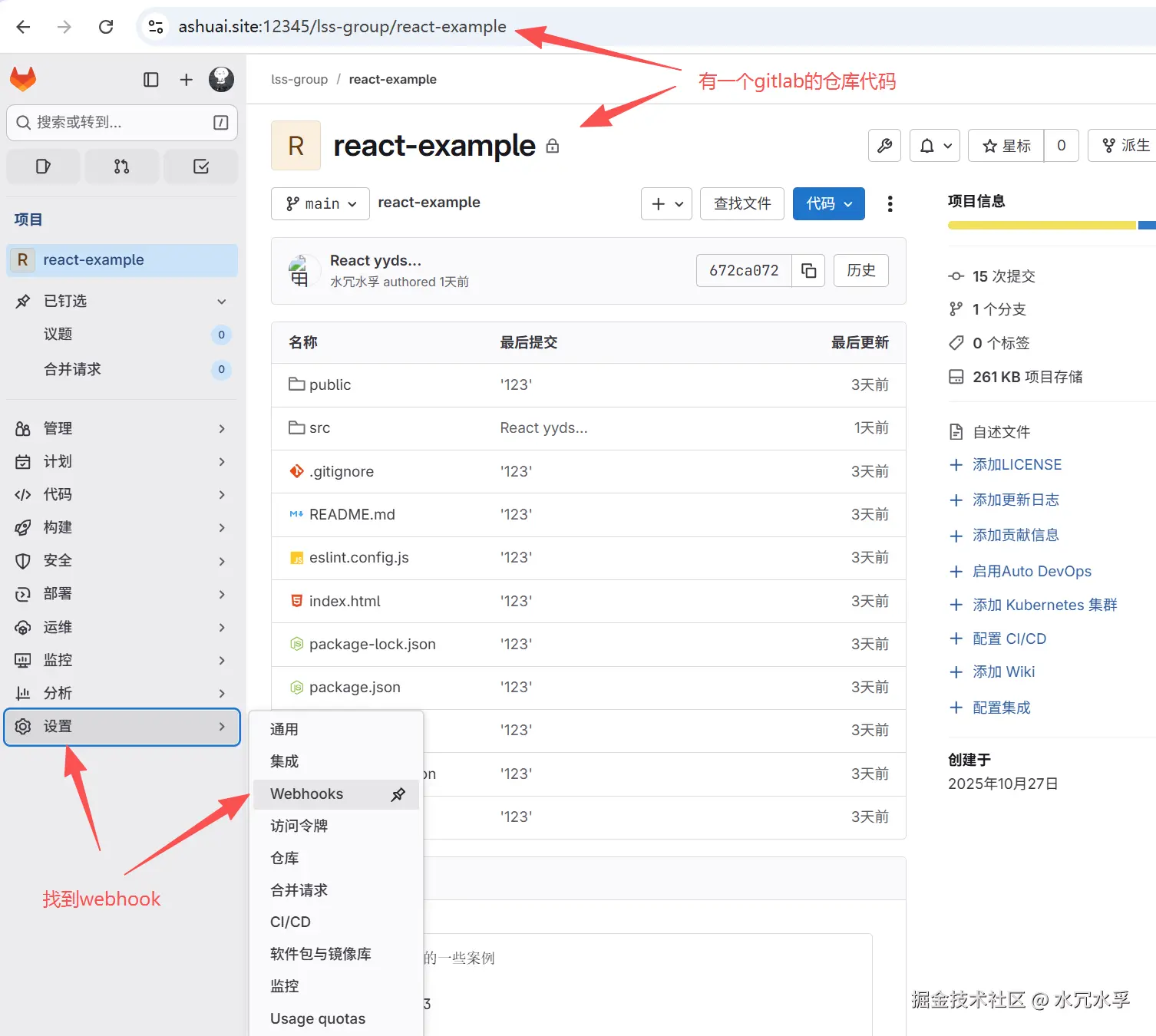The image size is (1156, 1036).
Task: Click the yellow language bar segment
Action: (x=1042, y=226)
